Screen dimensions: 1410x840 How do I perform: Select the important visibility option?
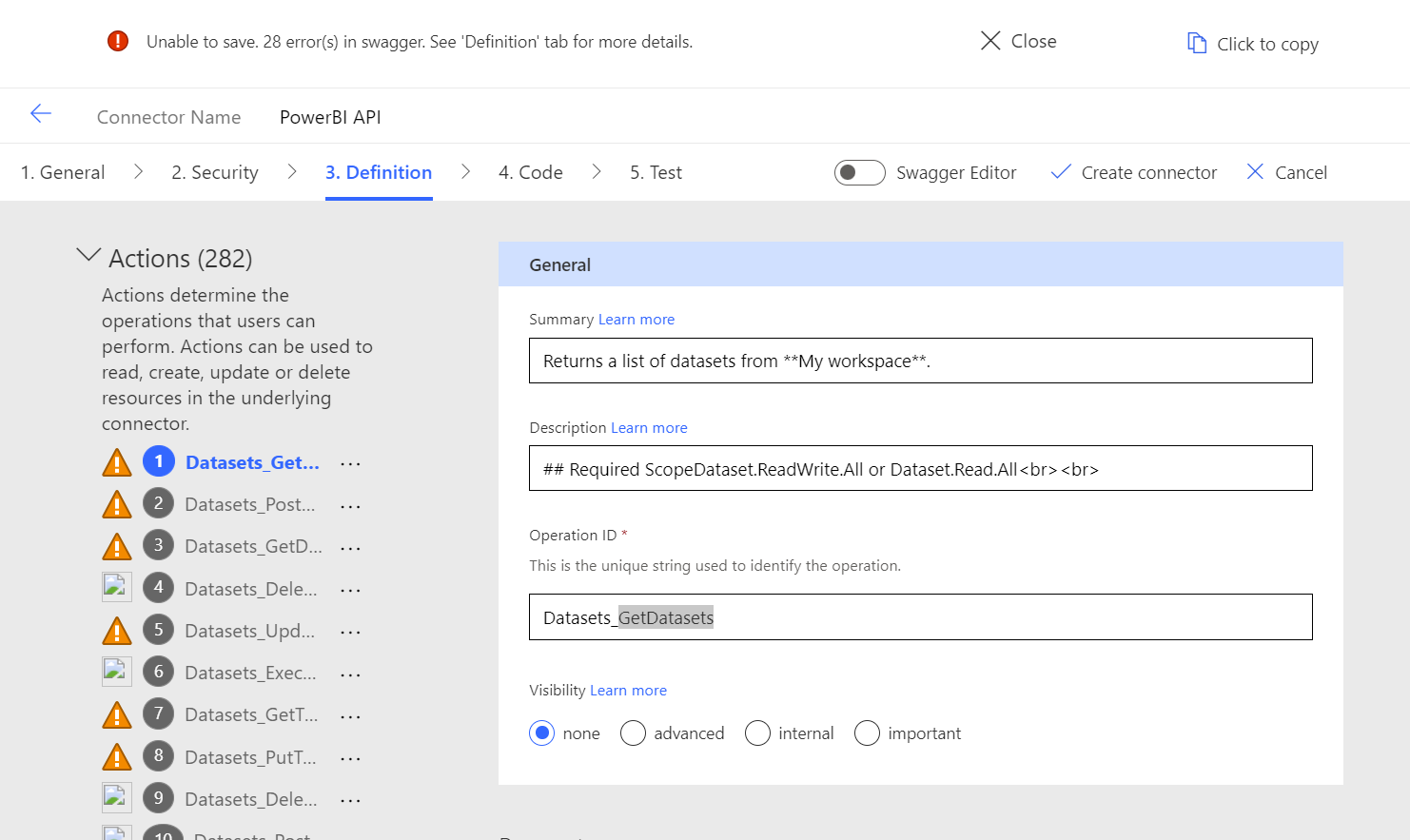coord(868,733)
